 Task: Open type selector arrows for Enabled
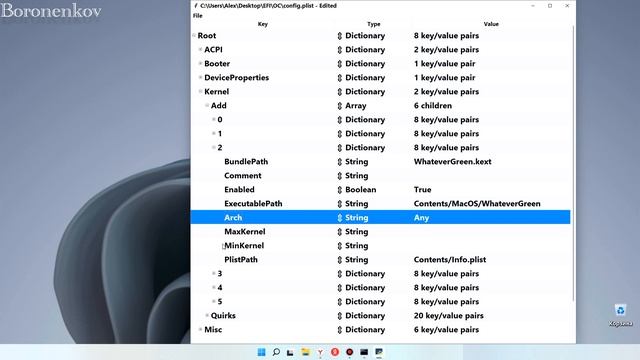[x=340, y=190]
